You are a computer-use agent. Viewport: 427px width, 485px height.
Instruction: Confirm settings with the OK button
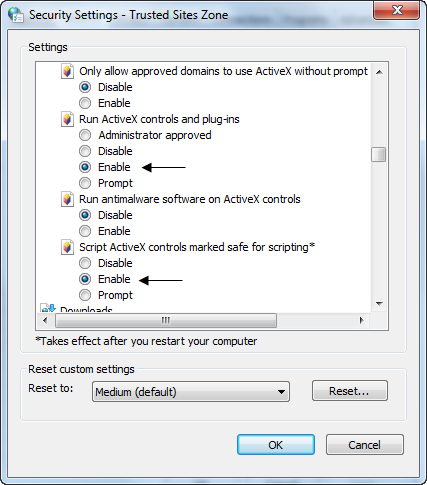pos(276,445)
